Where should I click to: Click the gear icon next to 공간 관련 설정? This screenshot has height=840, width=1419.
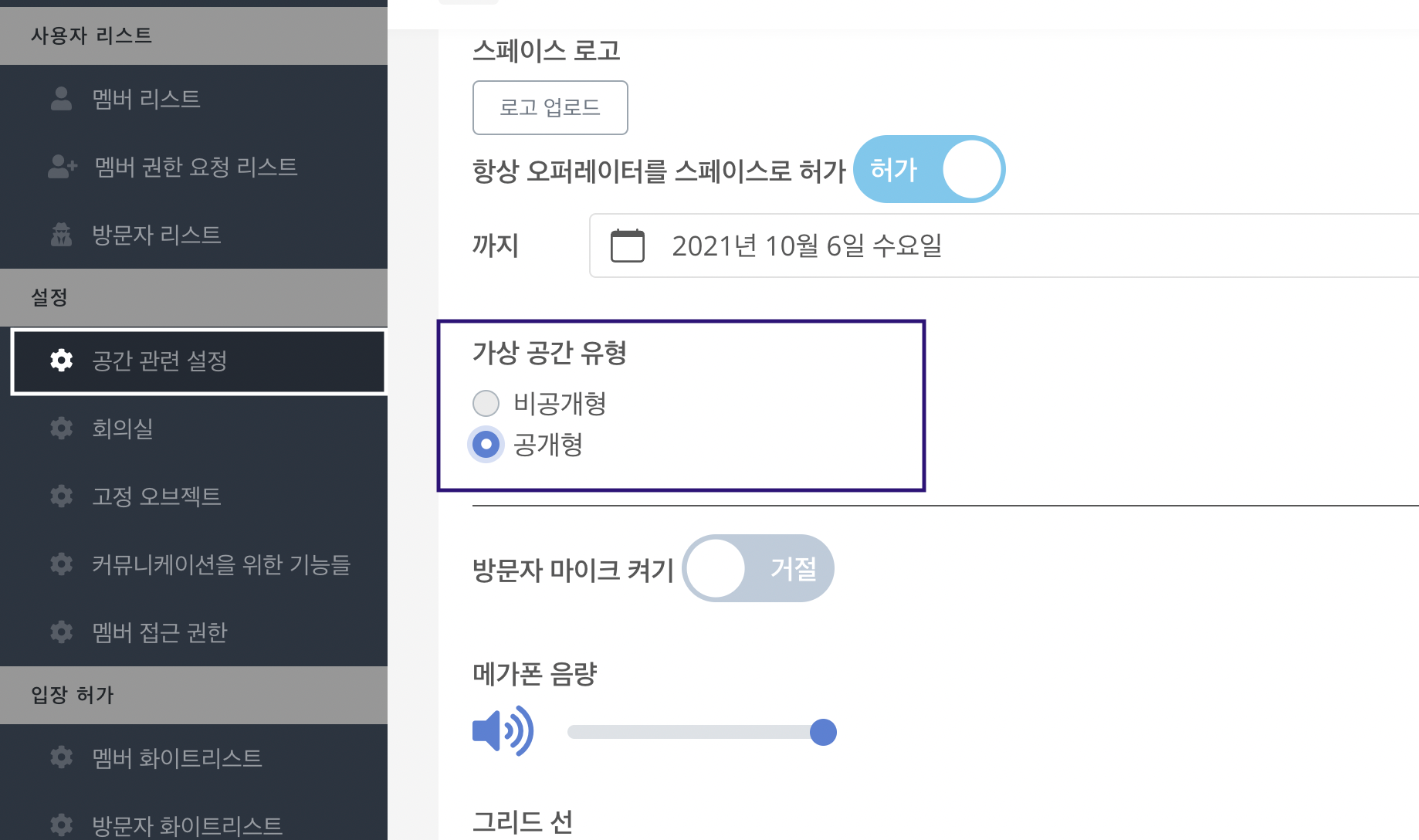click(x=61, y=360)
